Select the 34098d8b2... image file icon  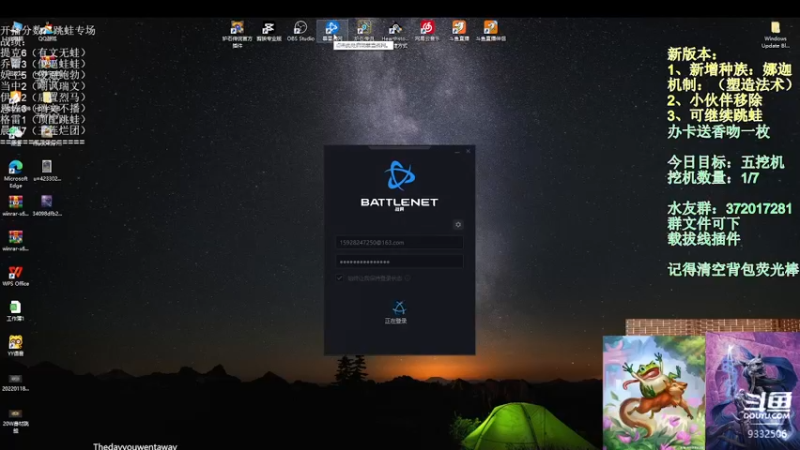point(47,206)
